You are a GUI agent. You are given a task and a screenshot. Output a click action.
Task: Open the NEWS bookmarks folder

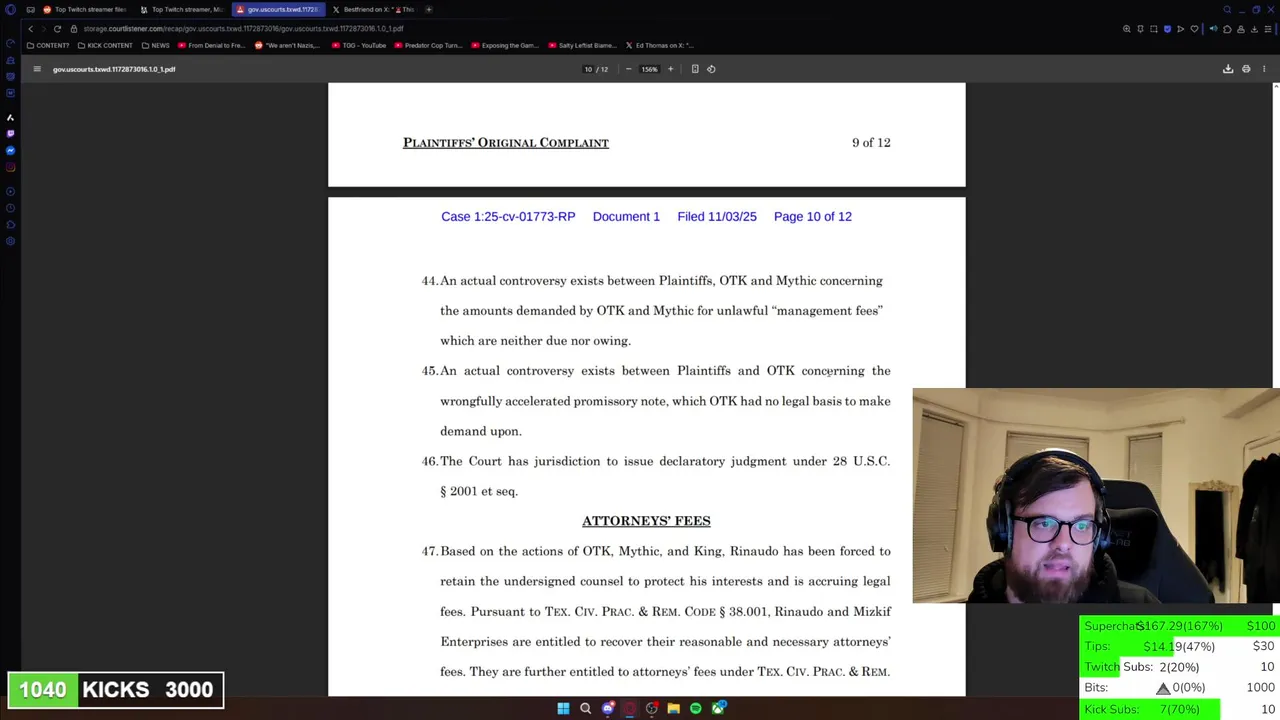click(x=155, y=45)
